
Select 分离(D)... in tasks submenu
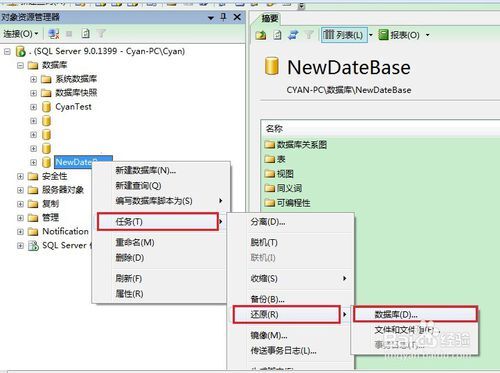pos(268,222)
